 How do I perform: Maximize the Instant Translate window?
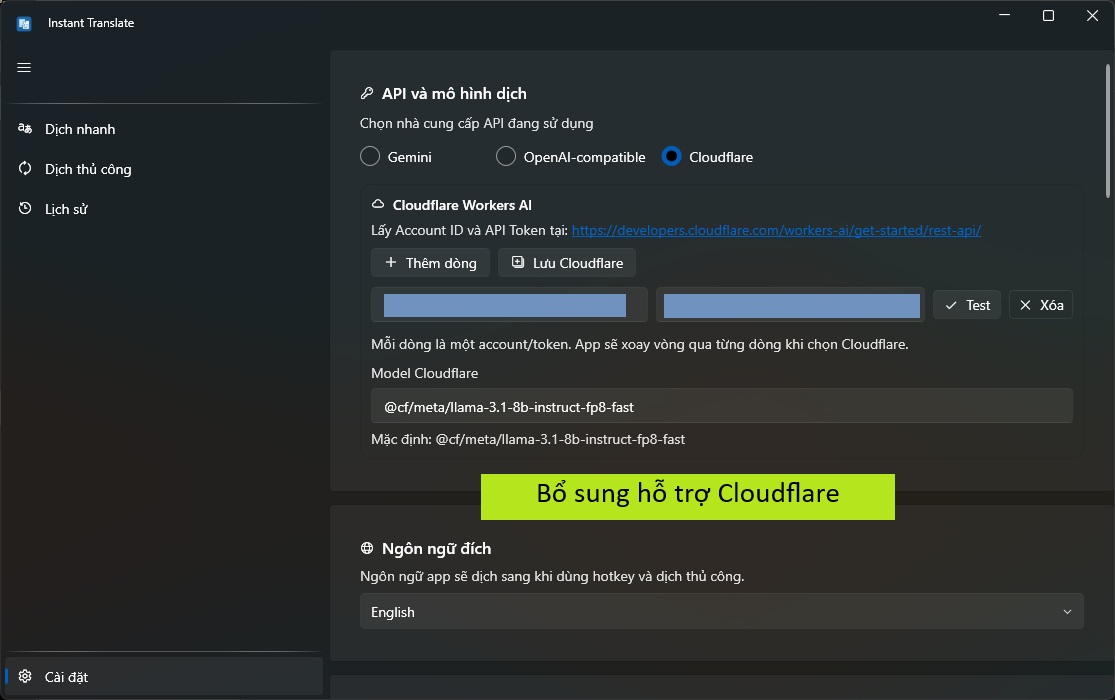coord(1048,16)
